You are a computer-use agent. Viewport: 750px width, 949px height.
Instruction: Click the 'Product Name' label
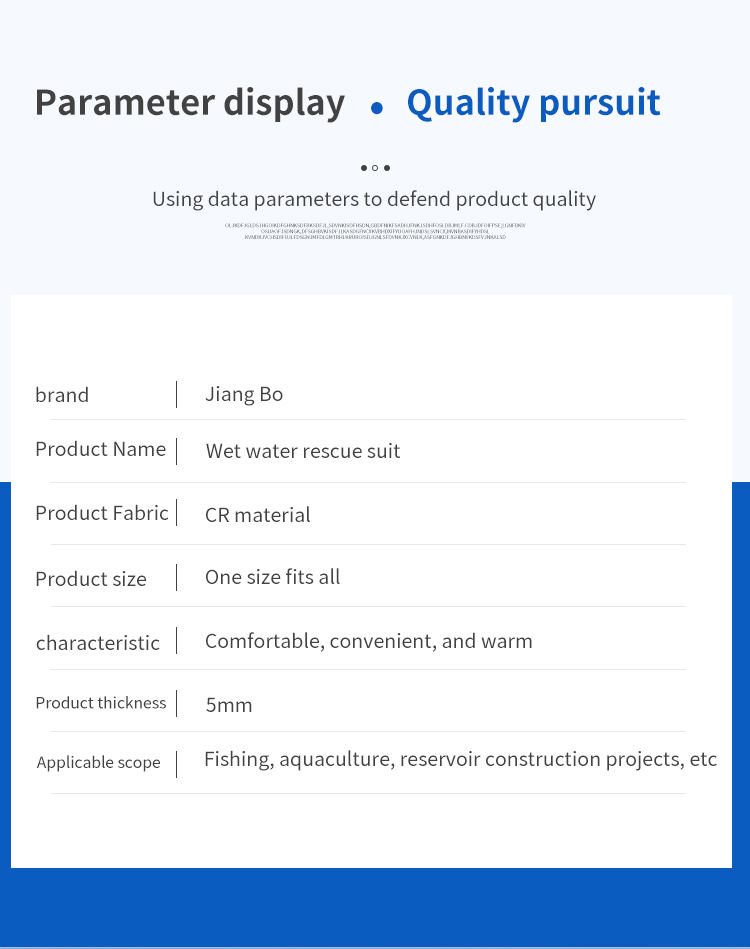tap(100, 450)
